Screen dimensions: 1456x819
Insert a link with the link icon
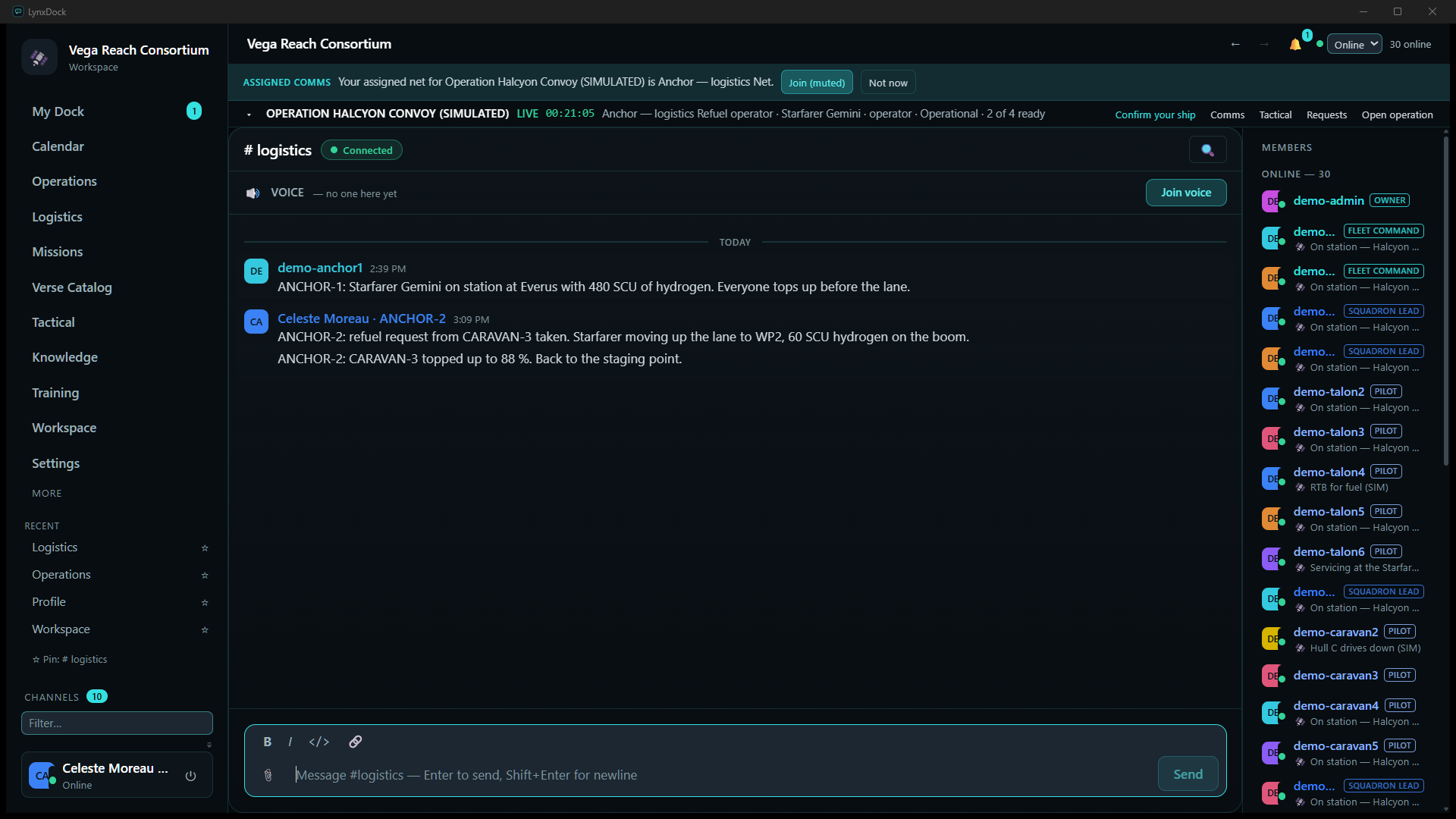click(x=355, y=742)
